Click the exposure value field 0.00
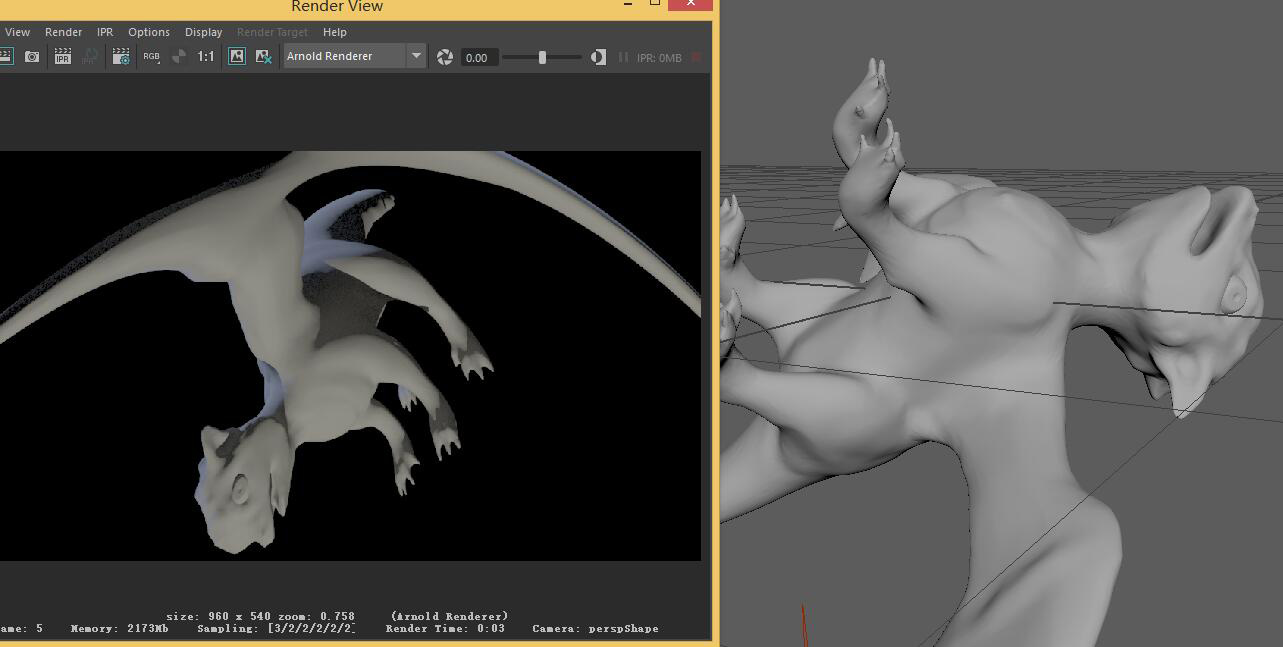The height and width of the screenshot is (647, 1283). tap(479, 57)
